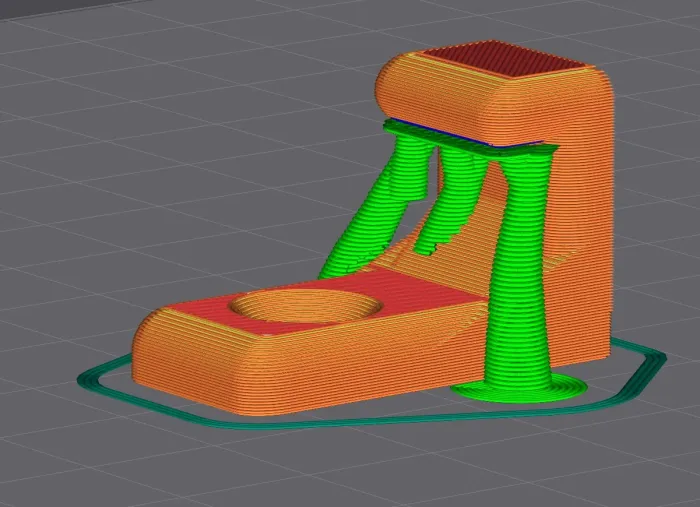Click the flared green support base on bed
The image size is (700, 507).
click(518, 387)
